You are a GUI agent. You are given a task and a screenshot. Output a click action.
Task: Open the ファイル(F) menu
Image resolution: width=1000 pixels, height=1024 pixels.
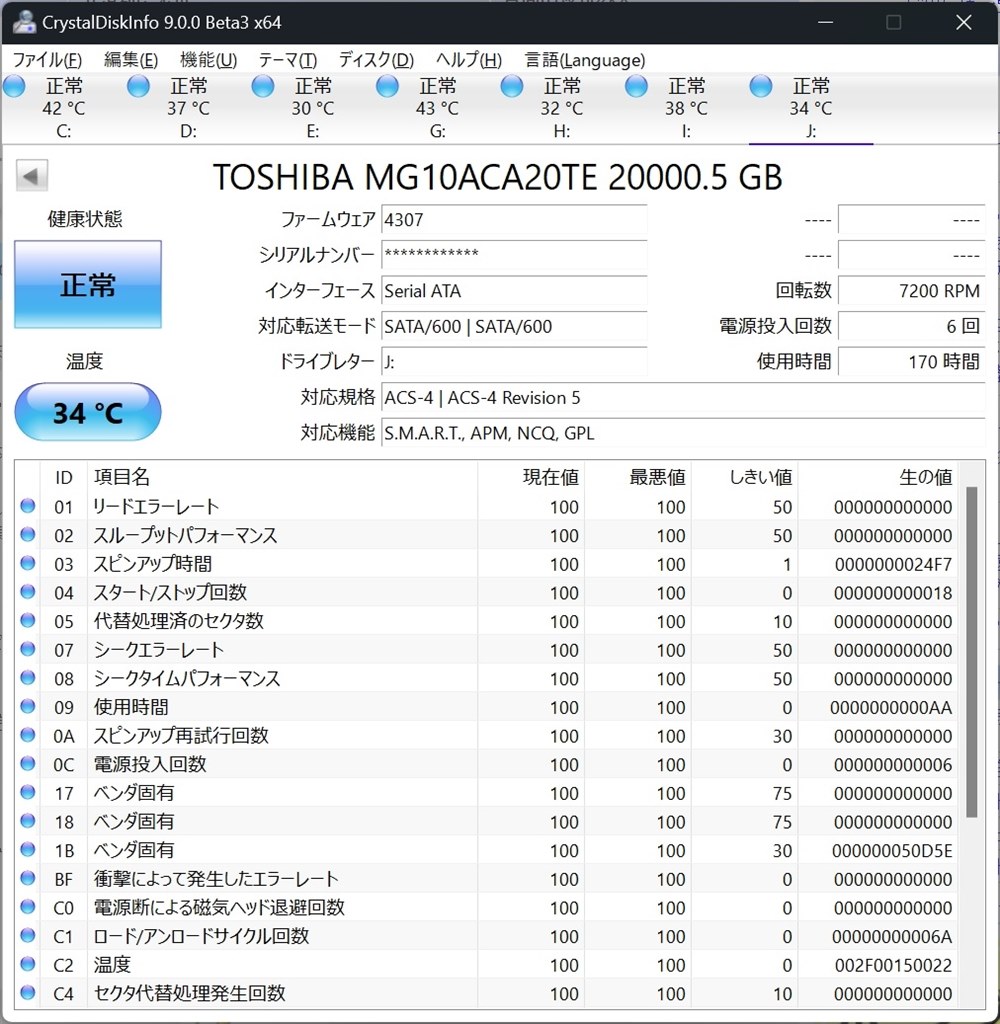pyautogui.click(x=46, y=60)
